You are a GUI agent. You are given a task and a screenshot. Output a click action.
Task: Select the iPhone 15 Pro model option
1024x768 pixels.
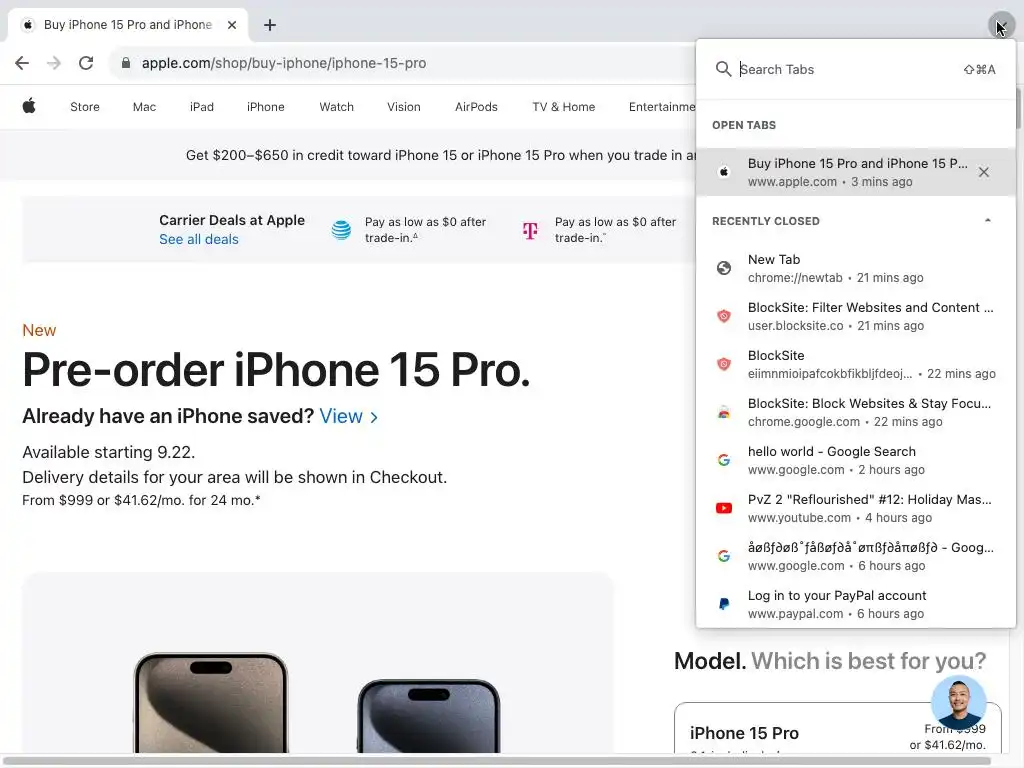point(838,728)
